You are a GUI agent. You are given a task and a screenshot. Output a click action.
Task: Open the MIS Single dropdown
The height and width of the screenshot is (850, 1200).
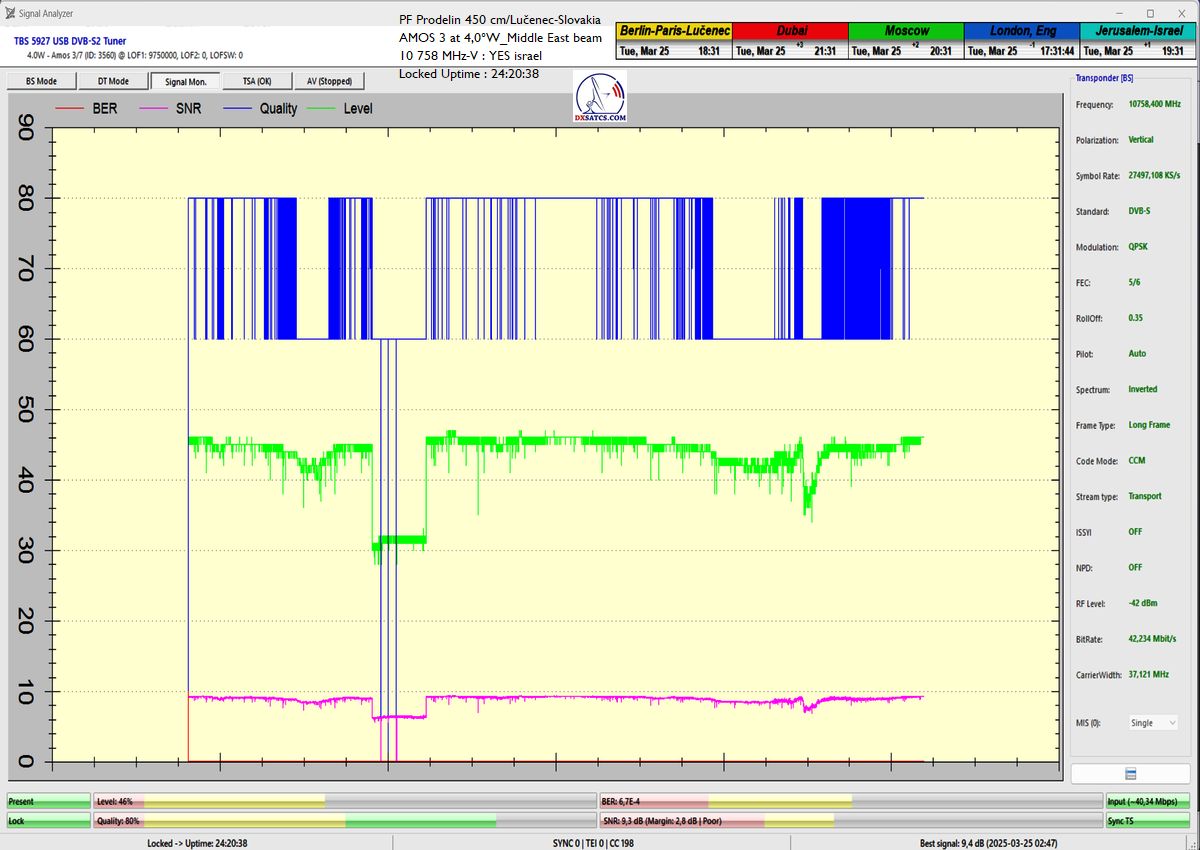[x=1152, y=722]
